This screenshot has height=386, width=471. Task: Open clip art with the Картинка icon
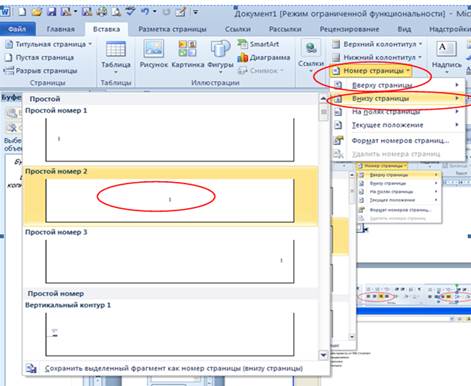coord(188,55)
